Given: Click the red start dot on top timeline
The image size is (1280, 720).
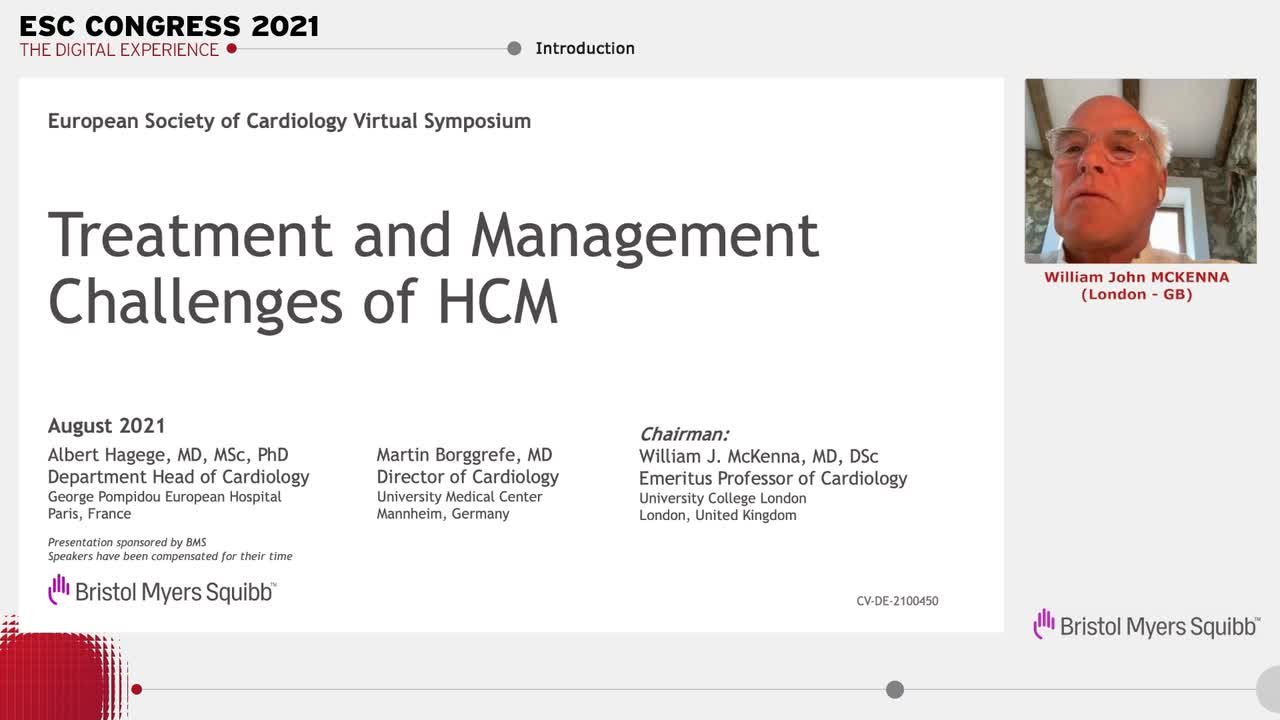Looking at the screenshot, I should pos(232,48).
